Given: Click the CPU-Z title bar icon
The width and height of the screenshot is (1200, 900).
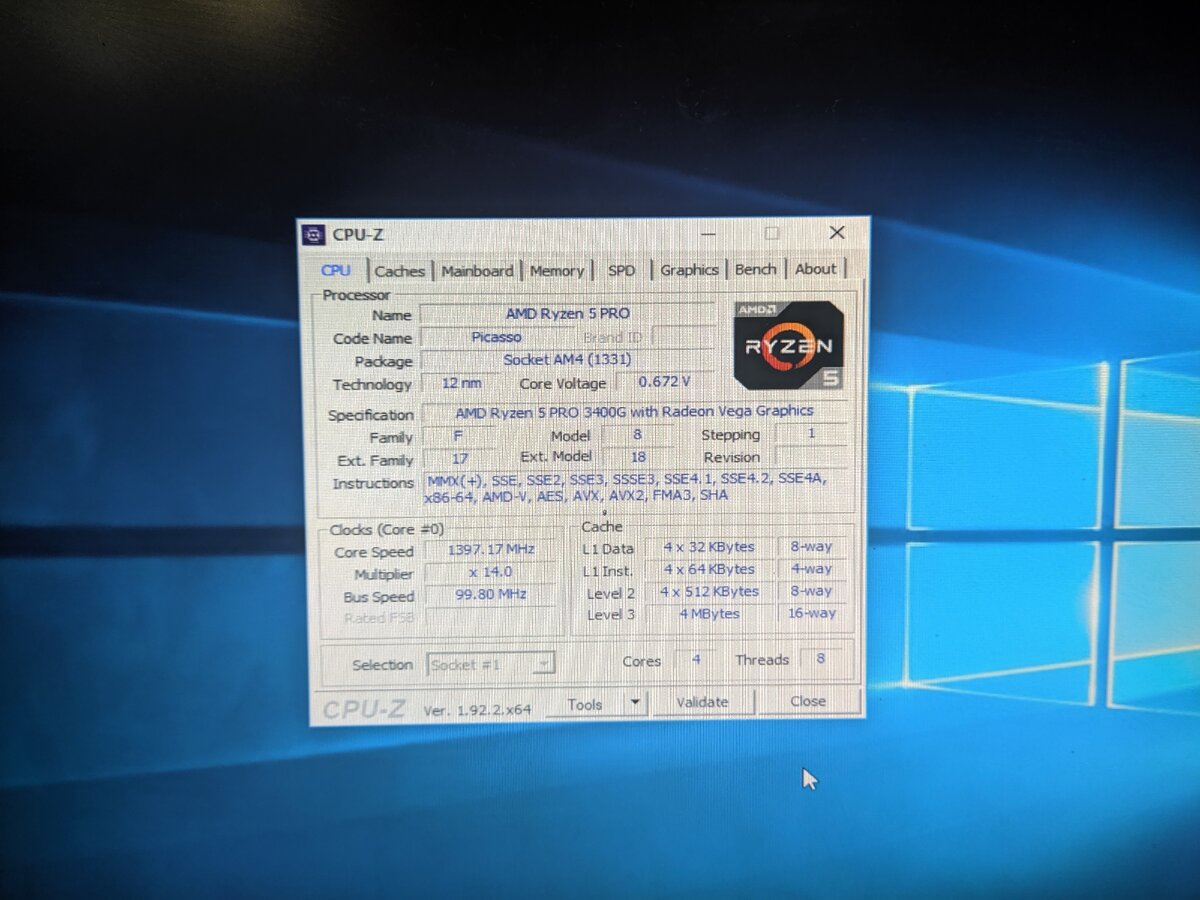Looking at the screenshot, I should (x=314, y=235).
